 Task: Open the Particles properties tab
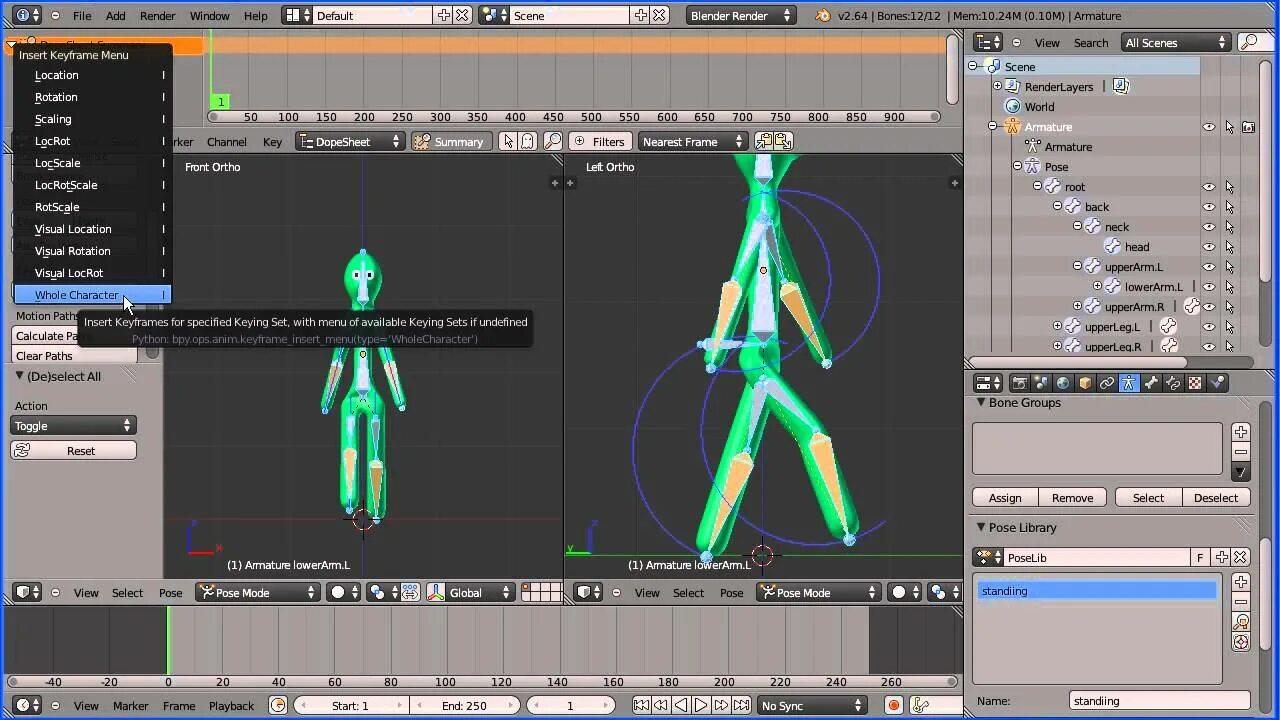click(x=1217, y=383)
